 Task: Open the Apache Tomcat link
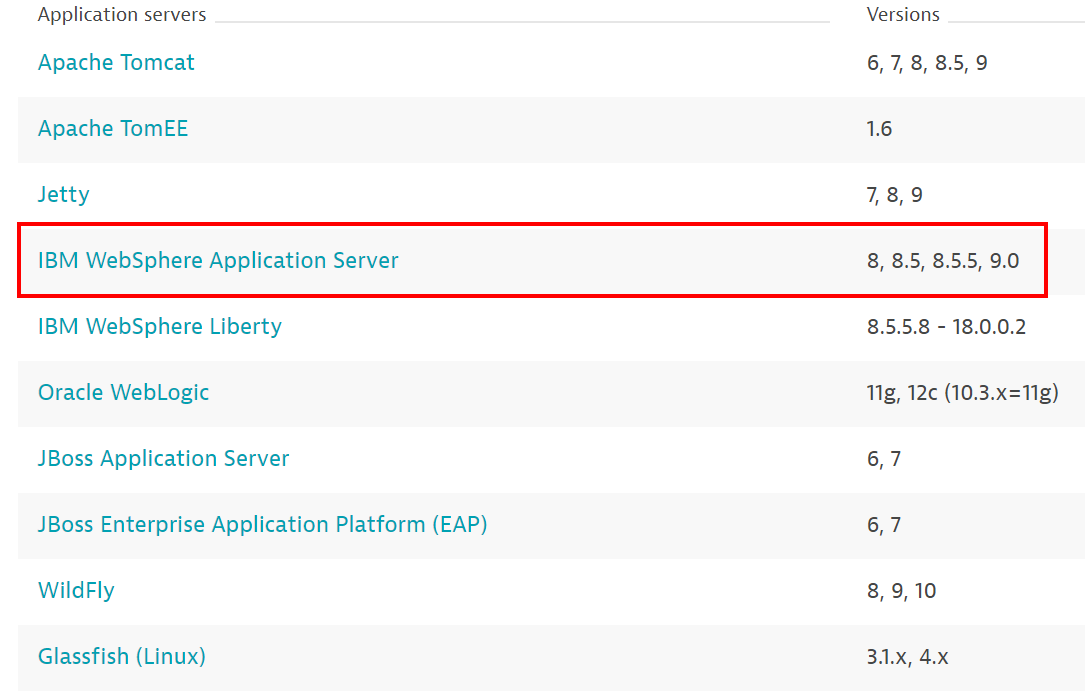pos(116,62)
